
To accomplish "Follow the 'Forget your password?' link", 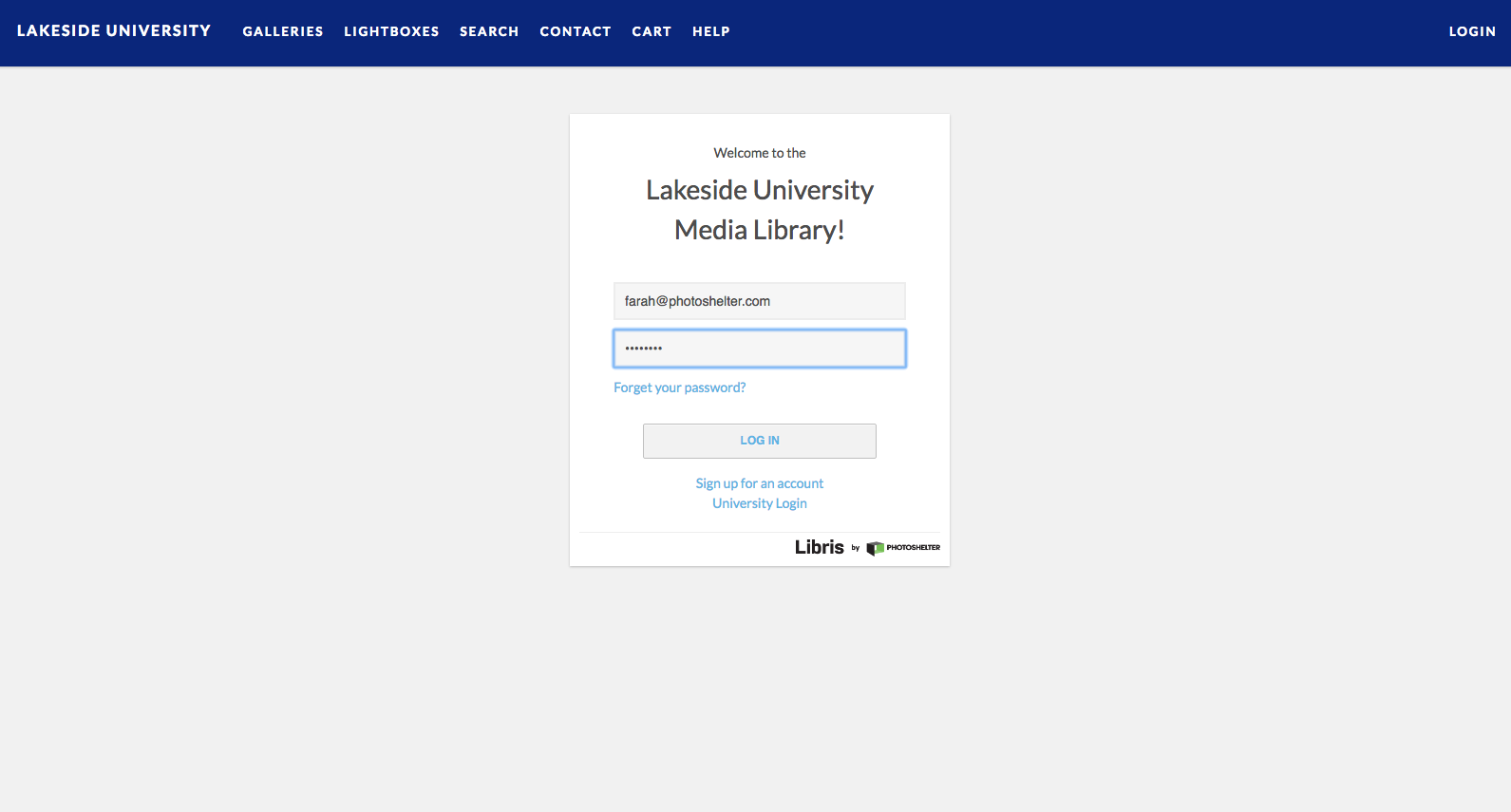I will [679, 387].
